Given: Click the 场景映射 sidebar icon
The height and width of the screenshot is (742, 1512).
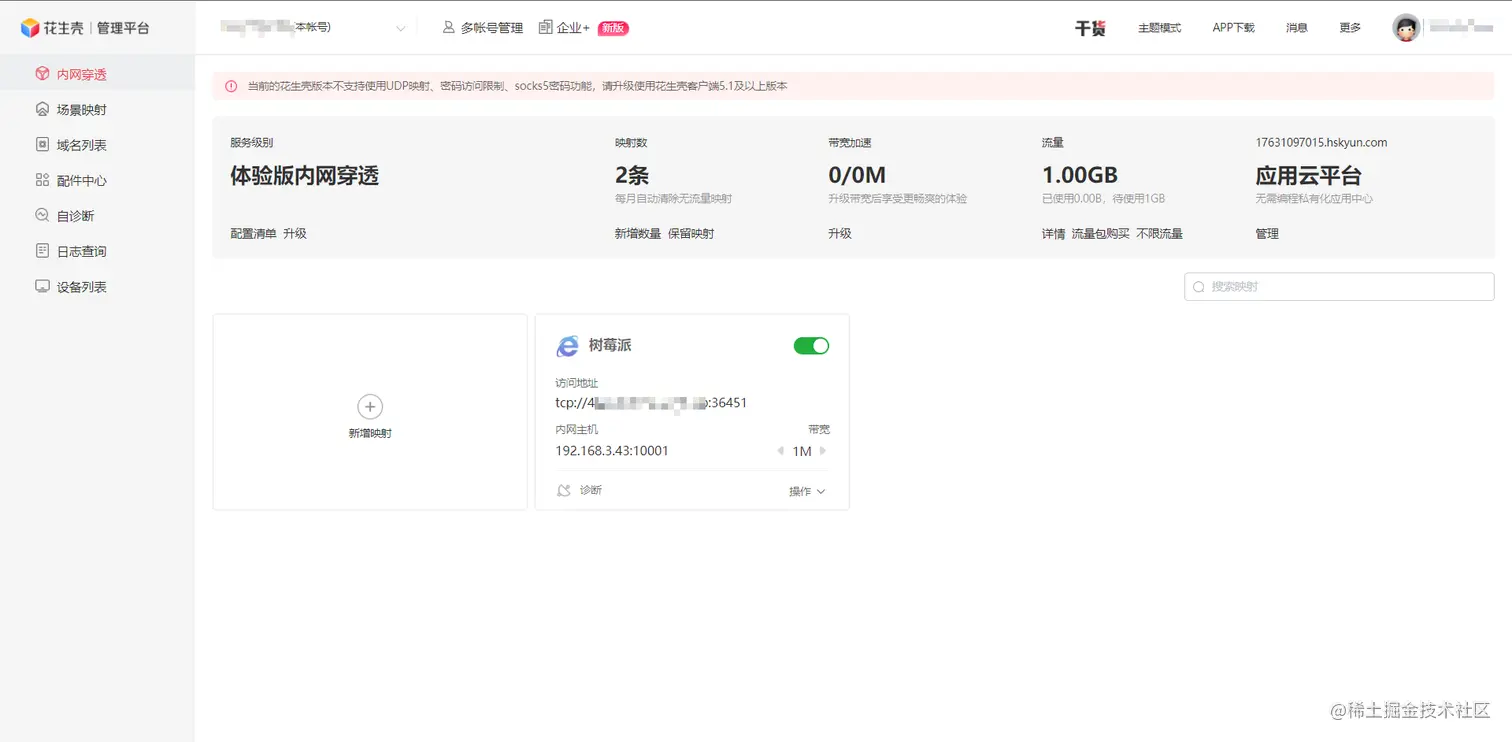Looking at the screenshot, I should [42, 109].
